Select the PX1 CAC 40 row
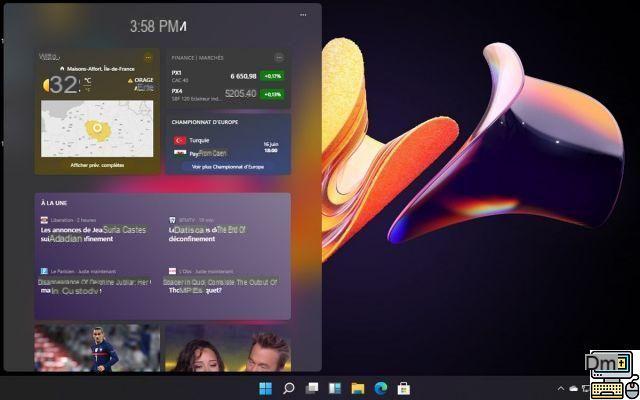640x400 pixels. (x=228, y=76)
